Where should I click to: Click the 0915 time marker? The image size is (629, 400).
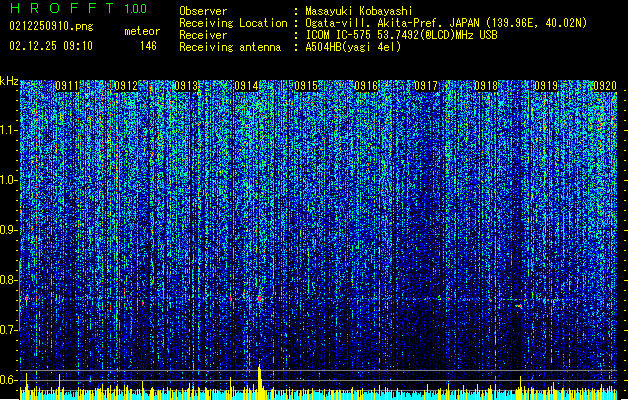pyautogui.click(x=306, y=86)
